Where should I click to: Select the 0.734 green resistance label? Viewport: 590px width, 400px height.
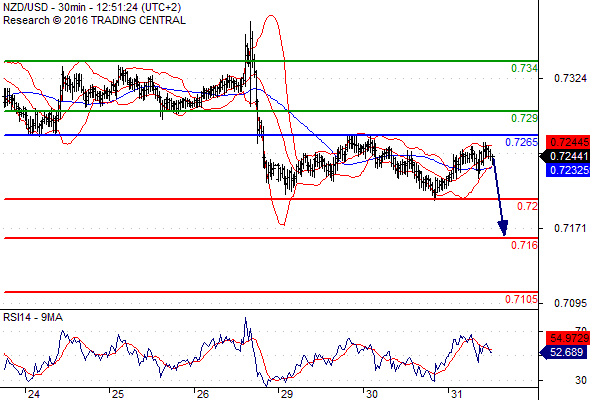click(524, 68)
